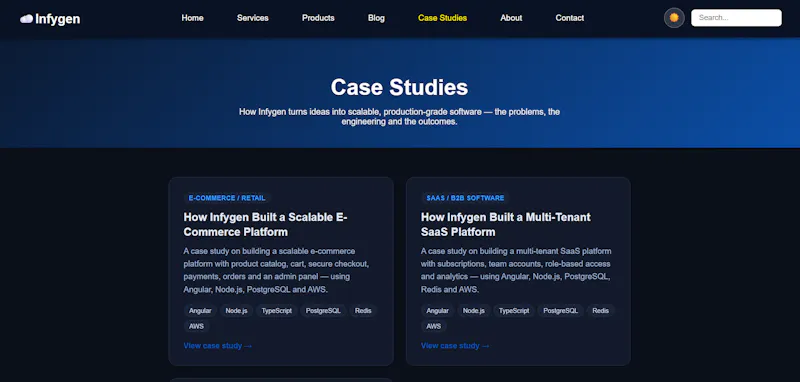This screenshot has height=382, width=800.
Task: Click the Infygen cloud logo icon
Action: (27, 19)
